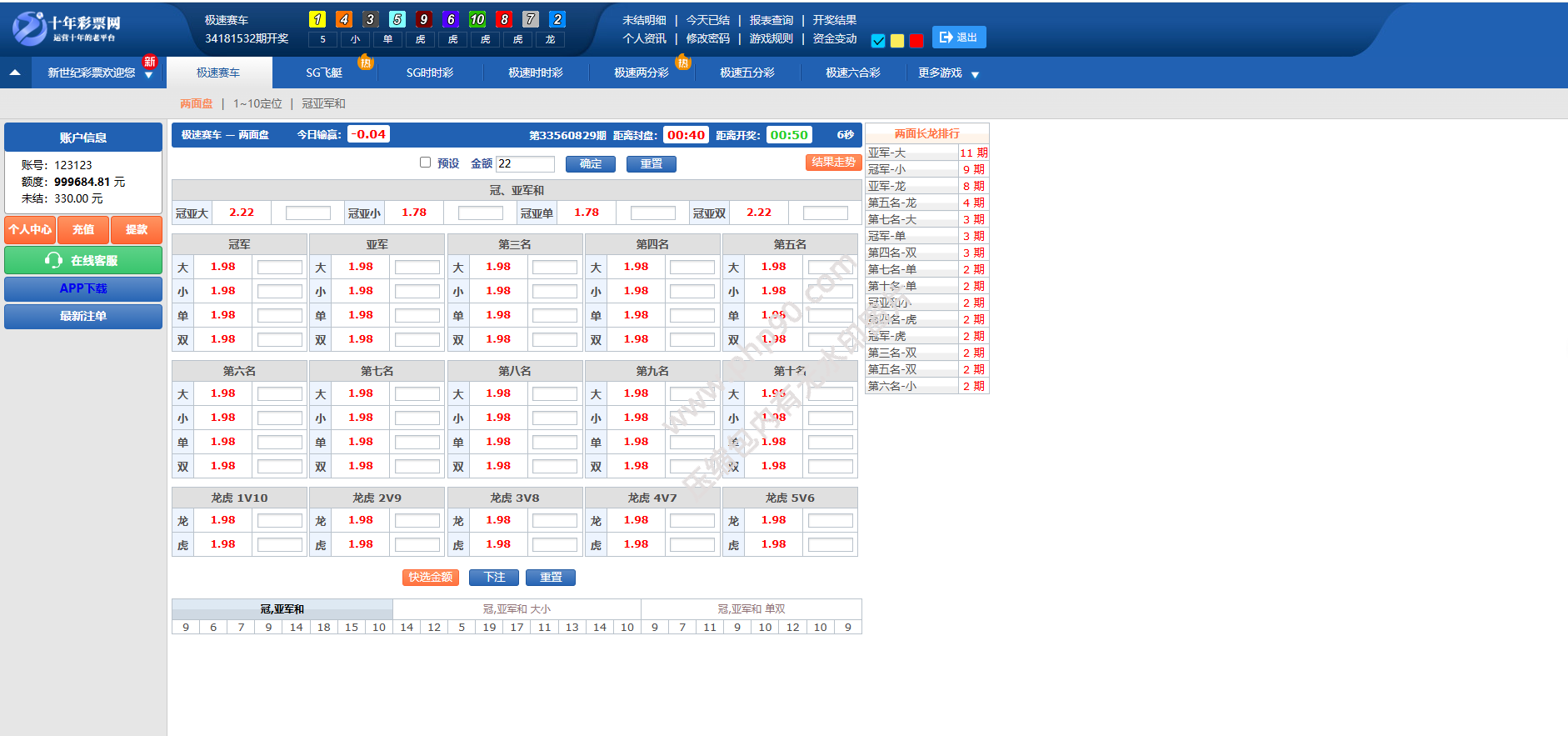The height and width of the screenshot is (736, 1568).
Task: Select the red theme color swatch
Action: [916, 41]
